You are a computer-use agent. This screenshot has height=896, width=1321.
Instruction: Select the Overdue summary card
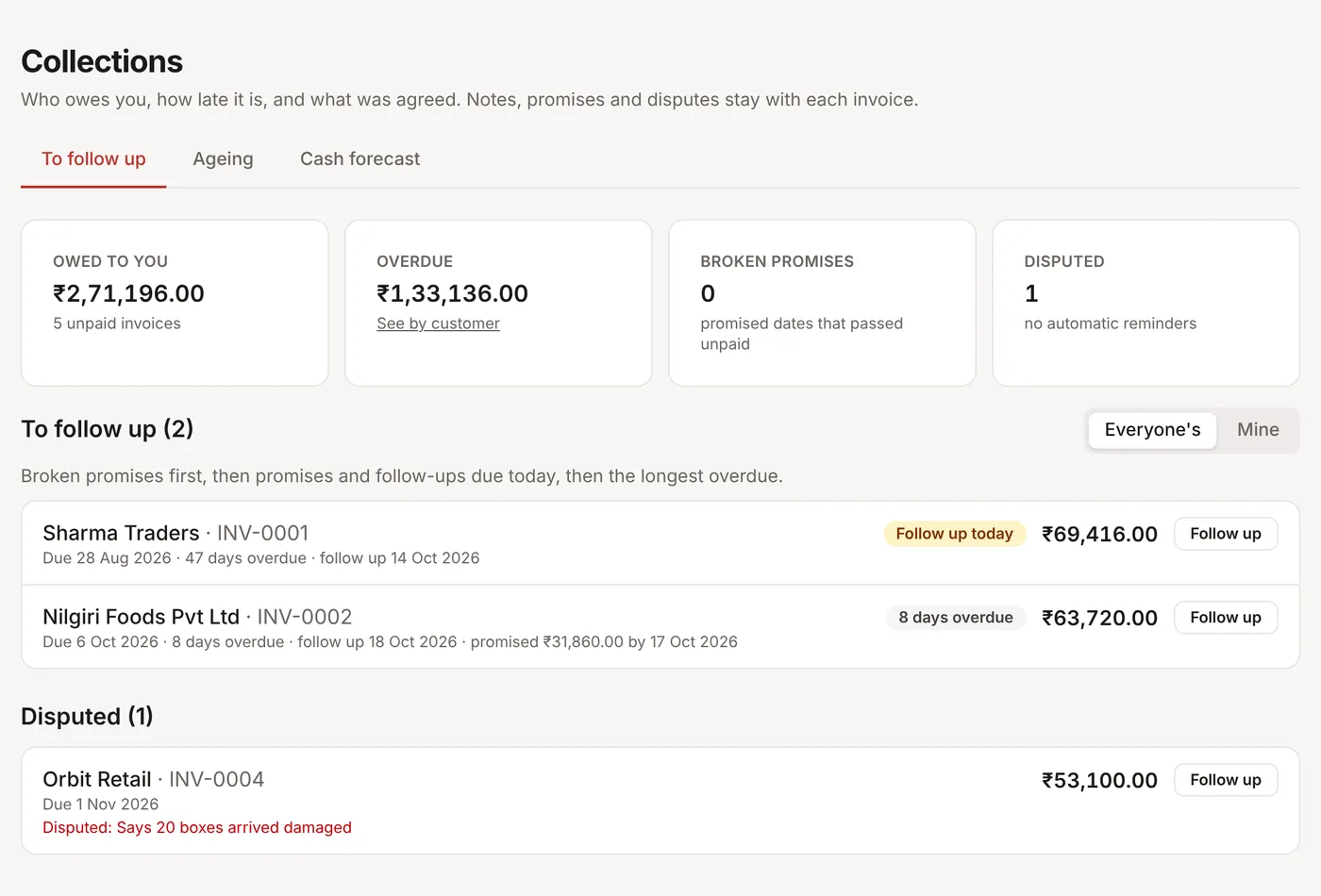pos(498,303)
